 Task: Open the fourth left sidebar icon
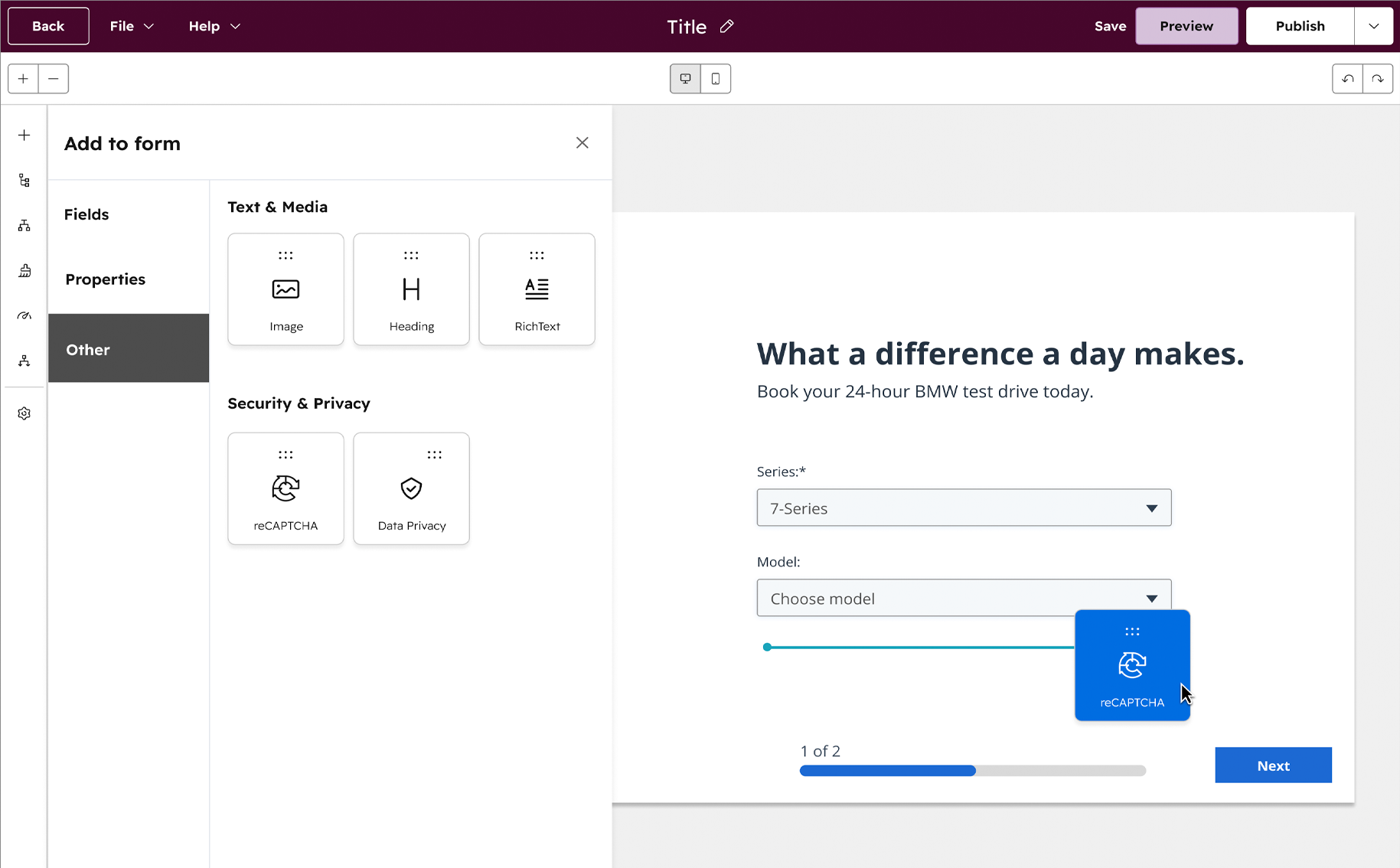click(24, 271)
